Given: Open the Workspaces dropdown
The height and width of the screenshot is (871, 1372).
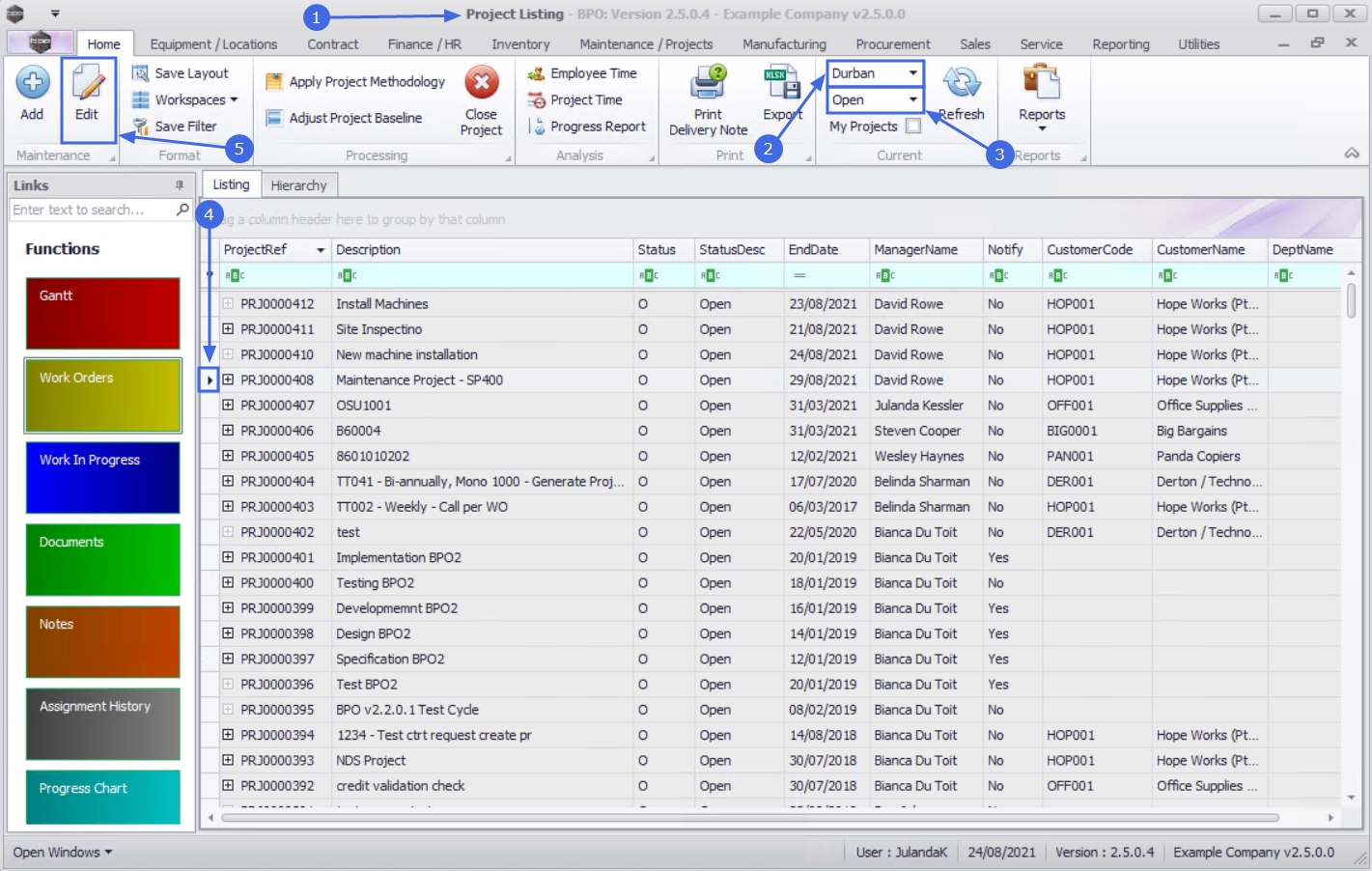Looking at the screenshot, I should point(184,99).
